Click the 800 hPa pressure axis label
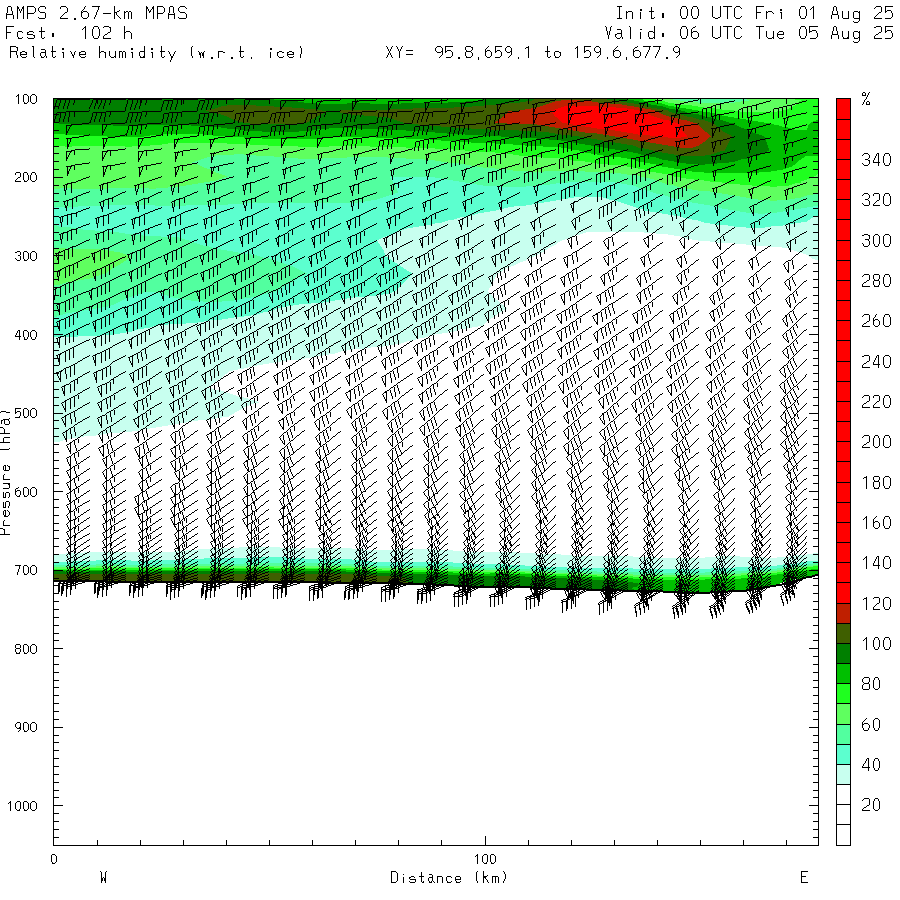Screen dimensions: 900x900 click(26, 649)
